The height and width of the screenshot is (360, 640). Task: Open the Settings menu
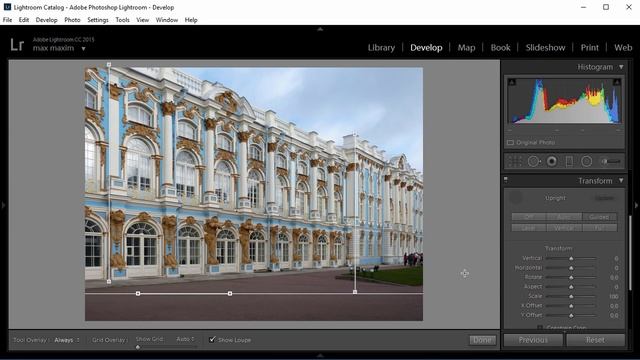(x=98, y=20)
